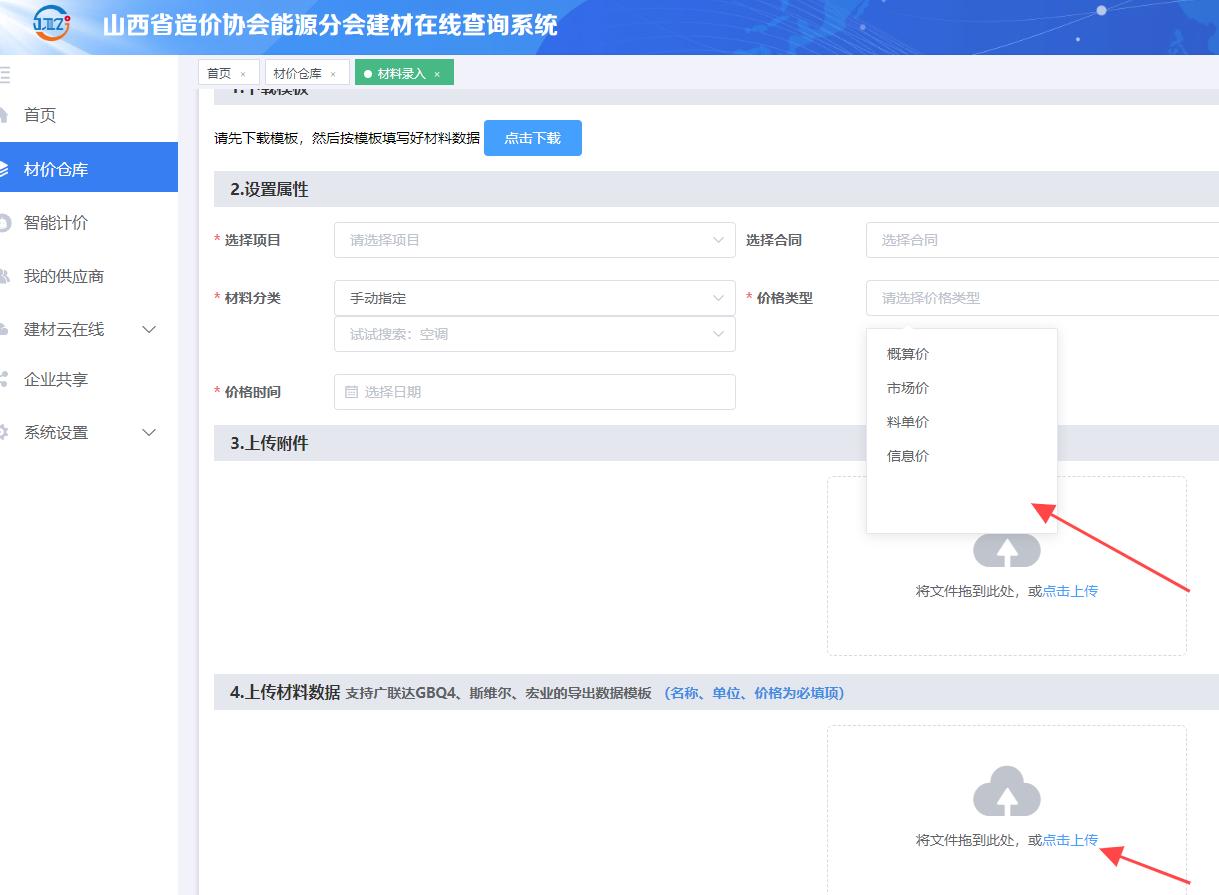Expand the 试试搜索：空调 search dropdown
The width and height of the screenshot is (1219, 895).
[534, 334]
